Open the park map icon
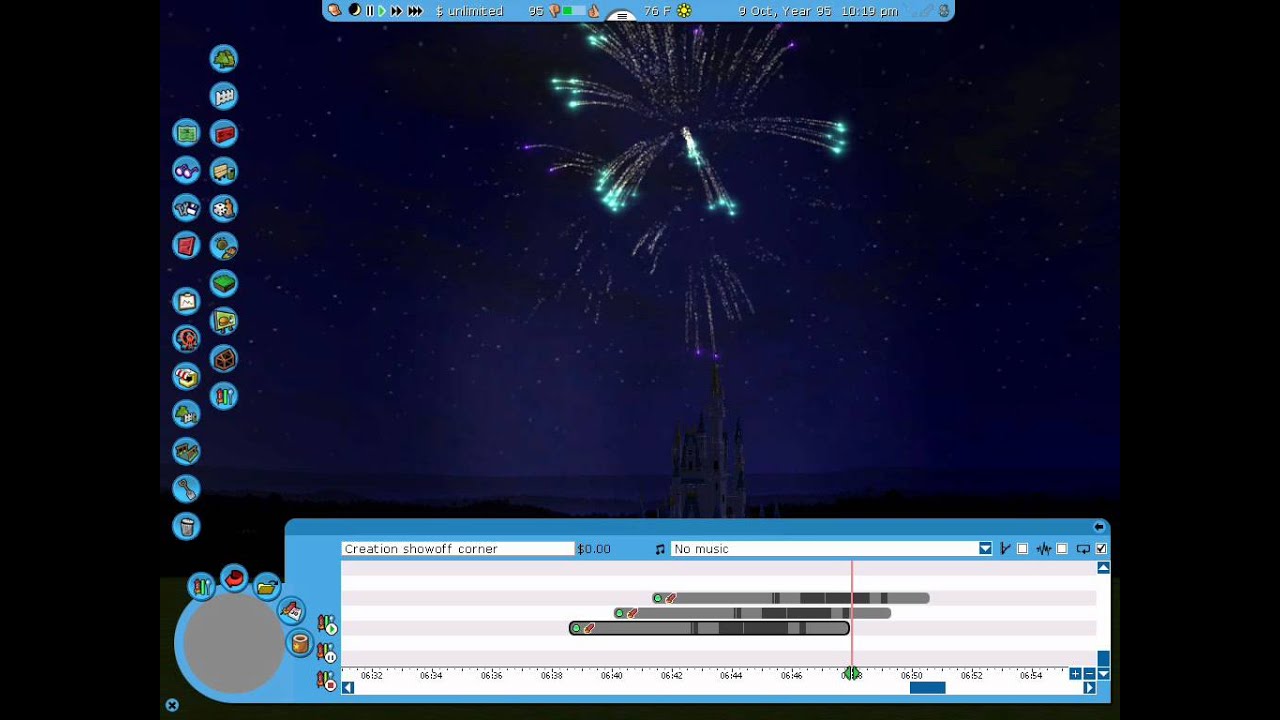 186,133
